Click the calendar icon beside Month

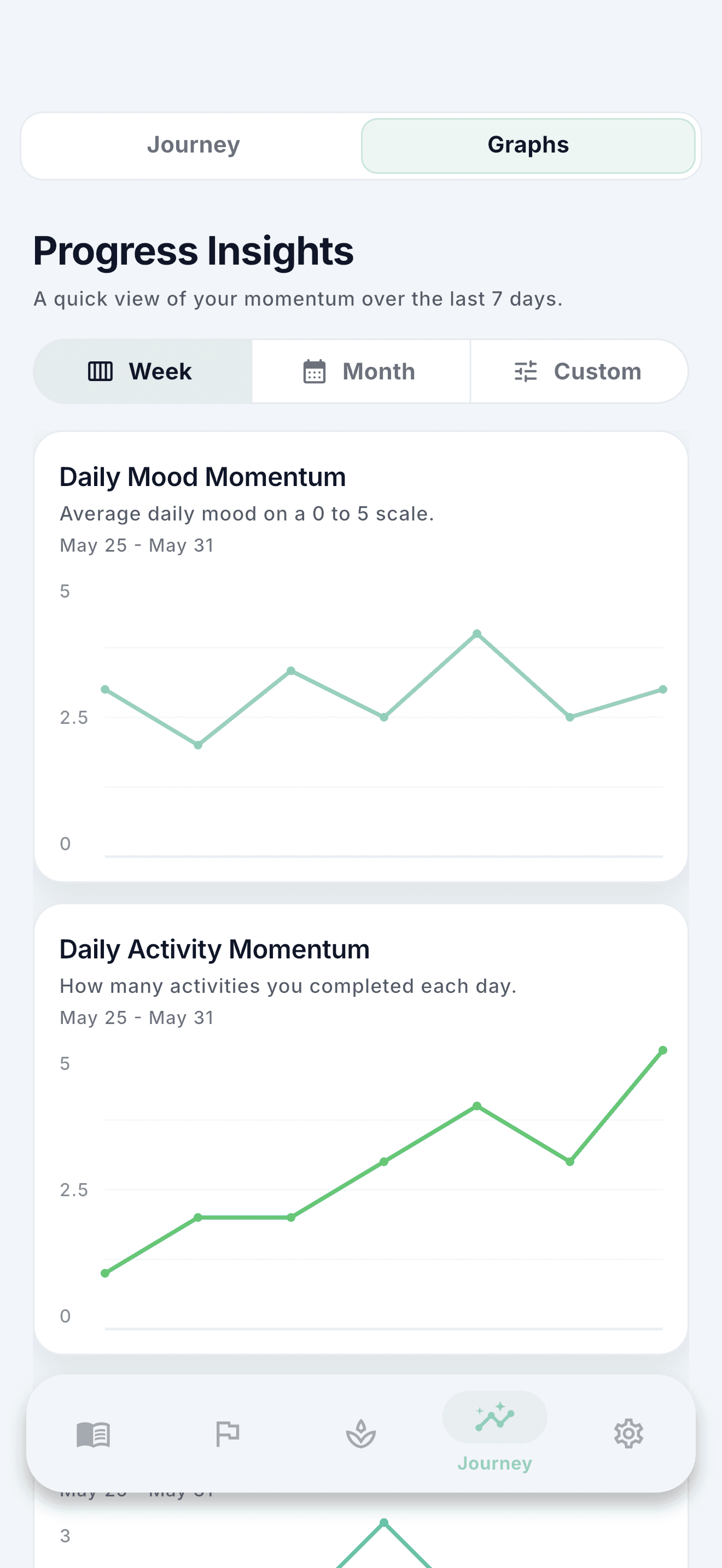315,371
